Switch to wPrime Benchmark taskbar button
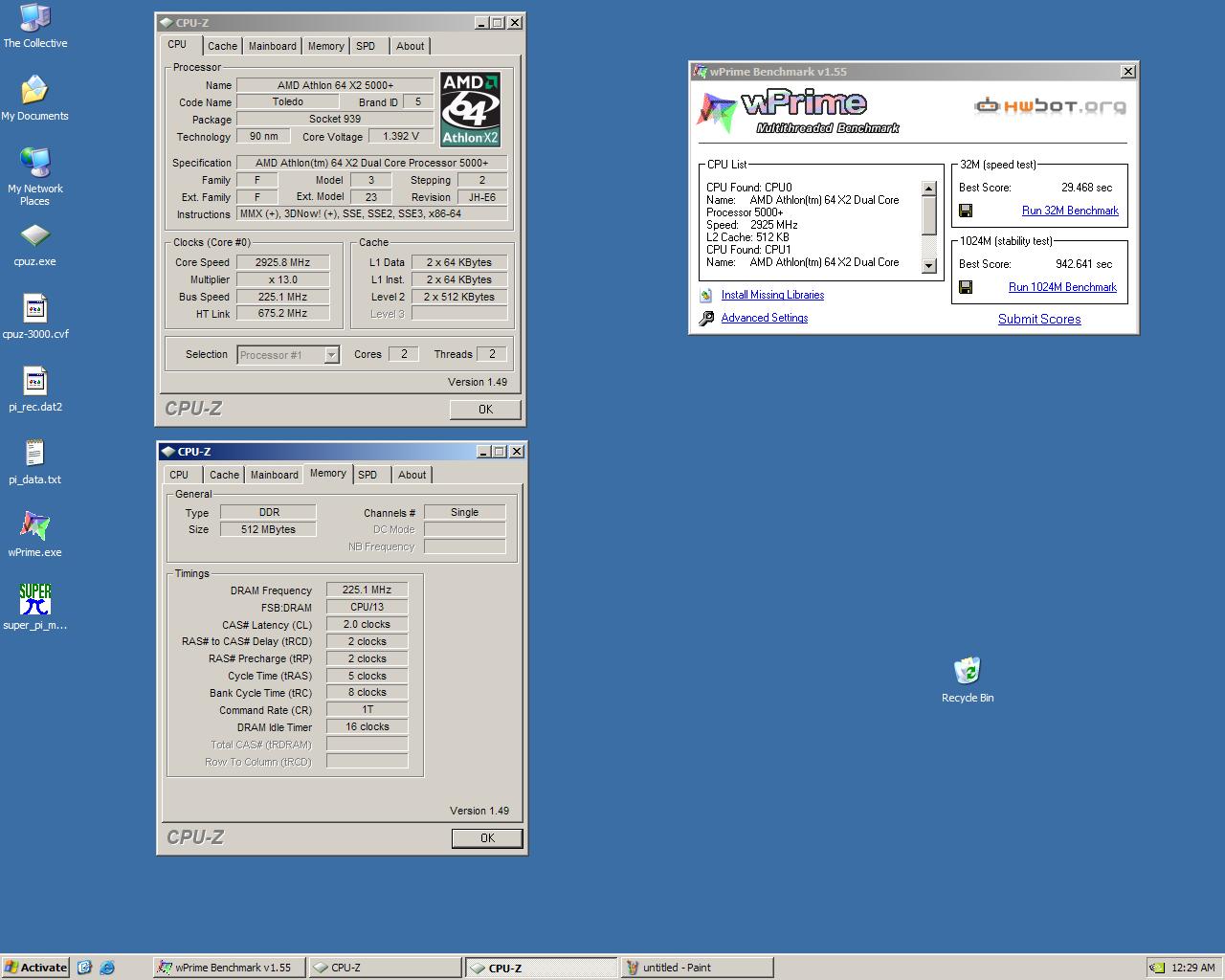This screenshot has width=1225, height=980. (x=229, y=968)
